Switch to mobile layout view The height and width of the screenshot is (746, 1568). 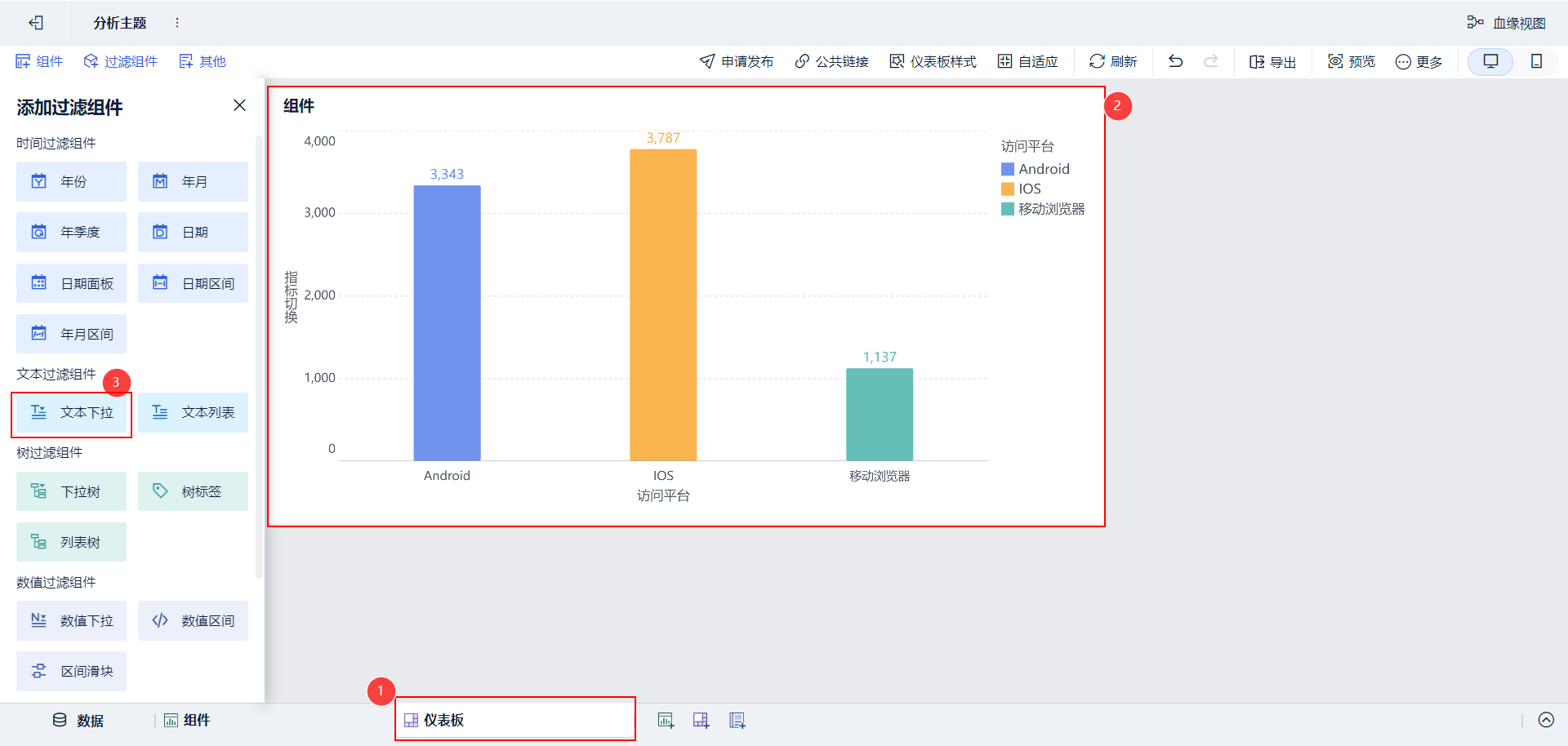(x=1536, y=61)
